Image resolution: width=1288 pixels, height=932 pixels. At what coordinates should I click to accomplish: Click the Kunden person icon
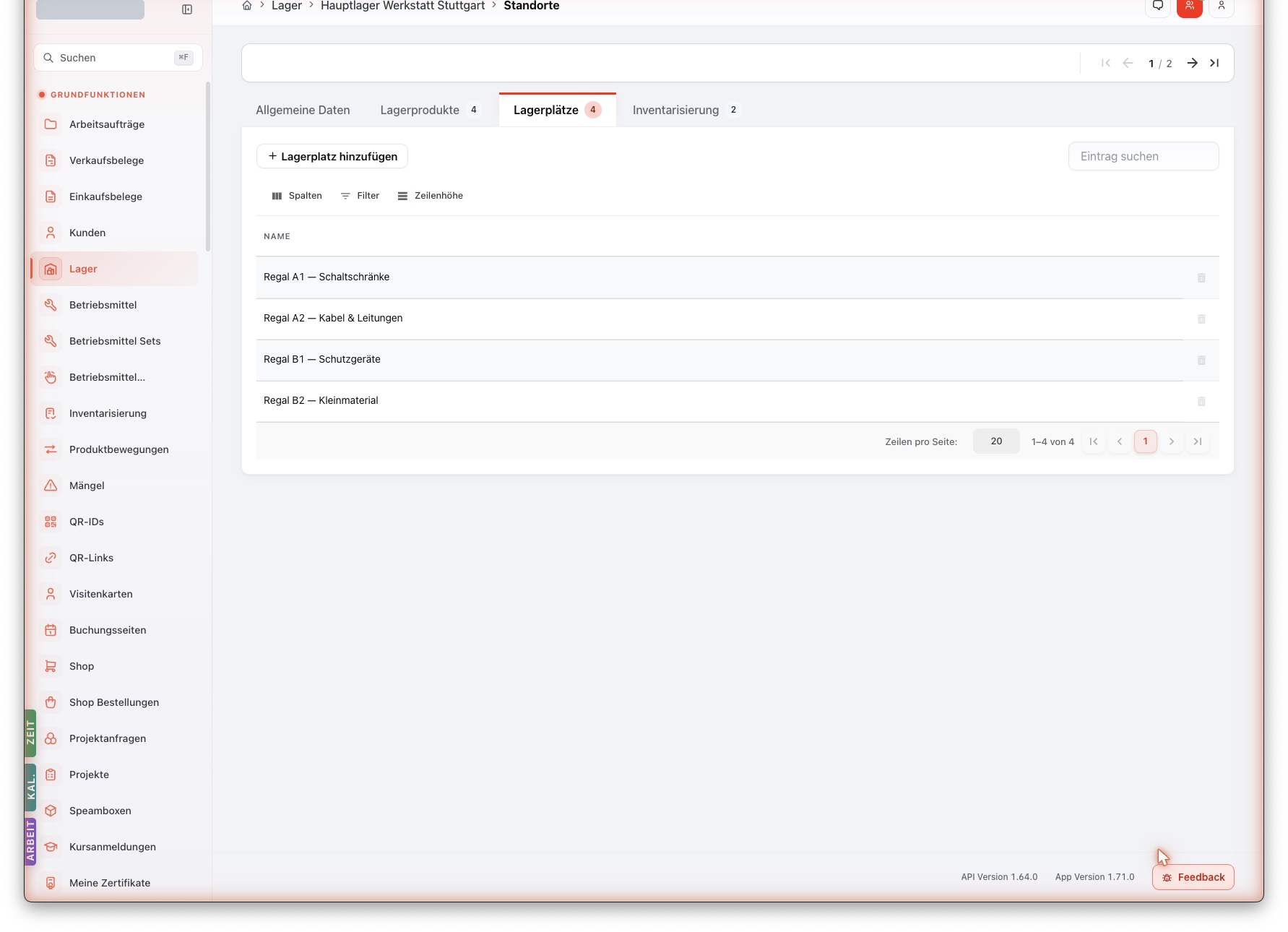[51, 233]
